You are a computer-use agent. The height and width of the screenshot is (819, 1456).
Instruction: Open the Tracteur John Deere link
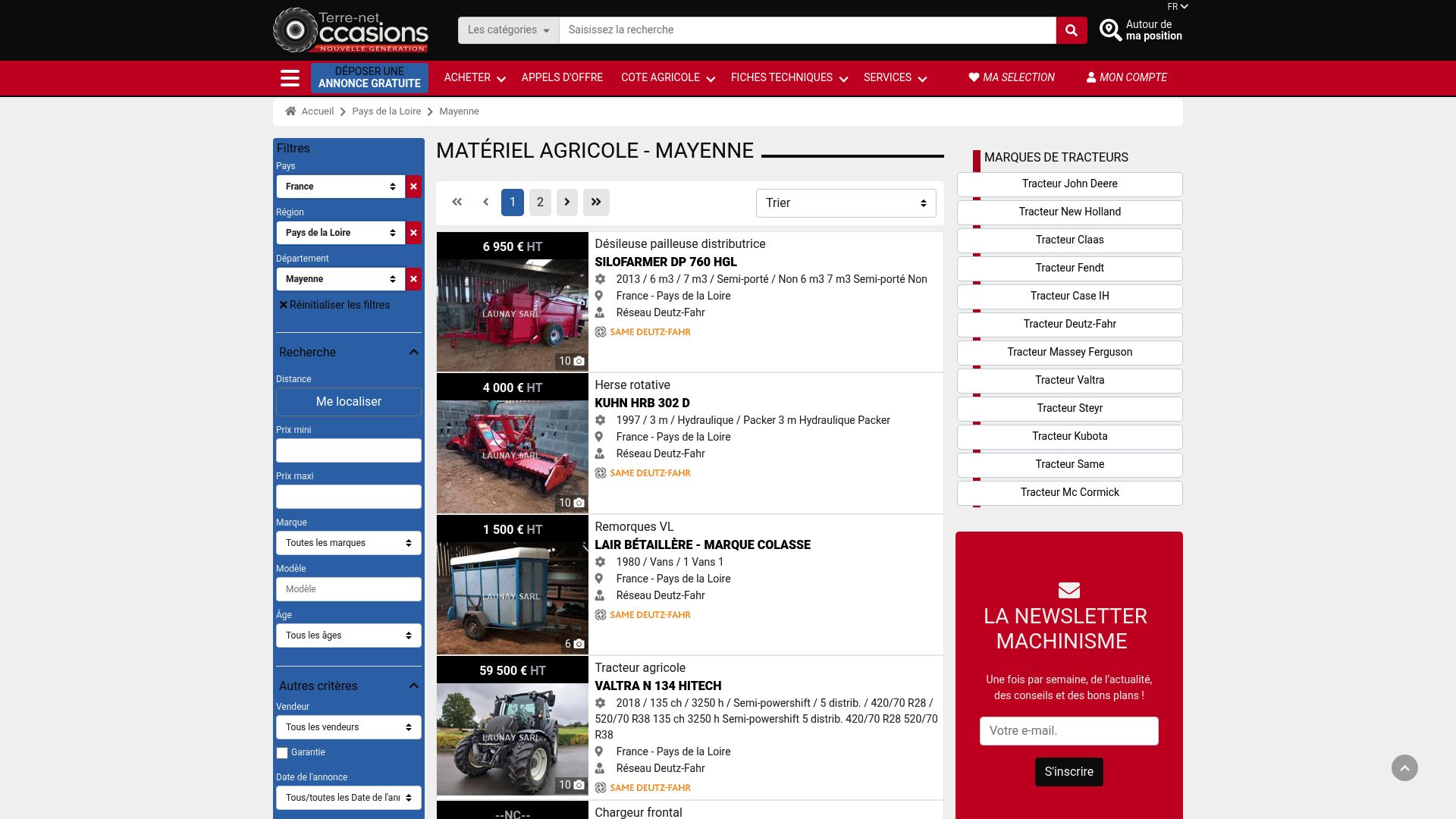click(x=1069, y=184)
